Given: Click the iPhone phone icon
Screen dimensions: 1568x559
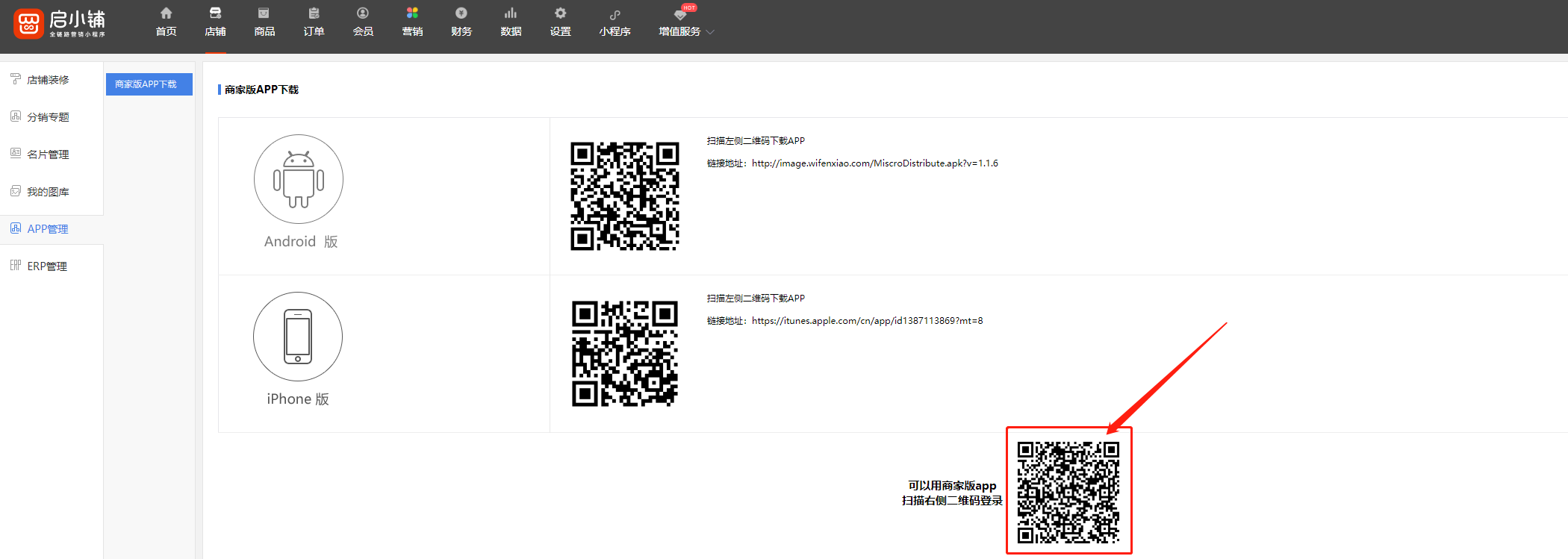Looking at the screenshot, I should click(298, 337).
